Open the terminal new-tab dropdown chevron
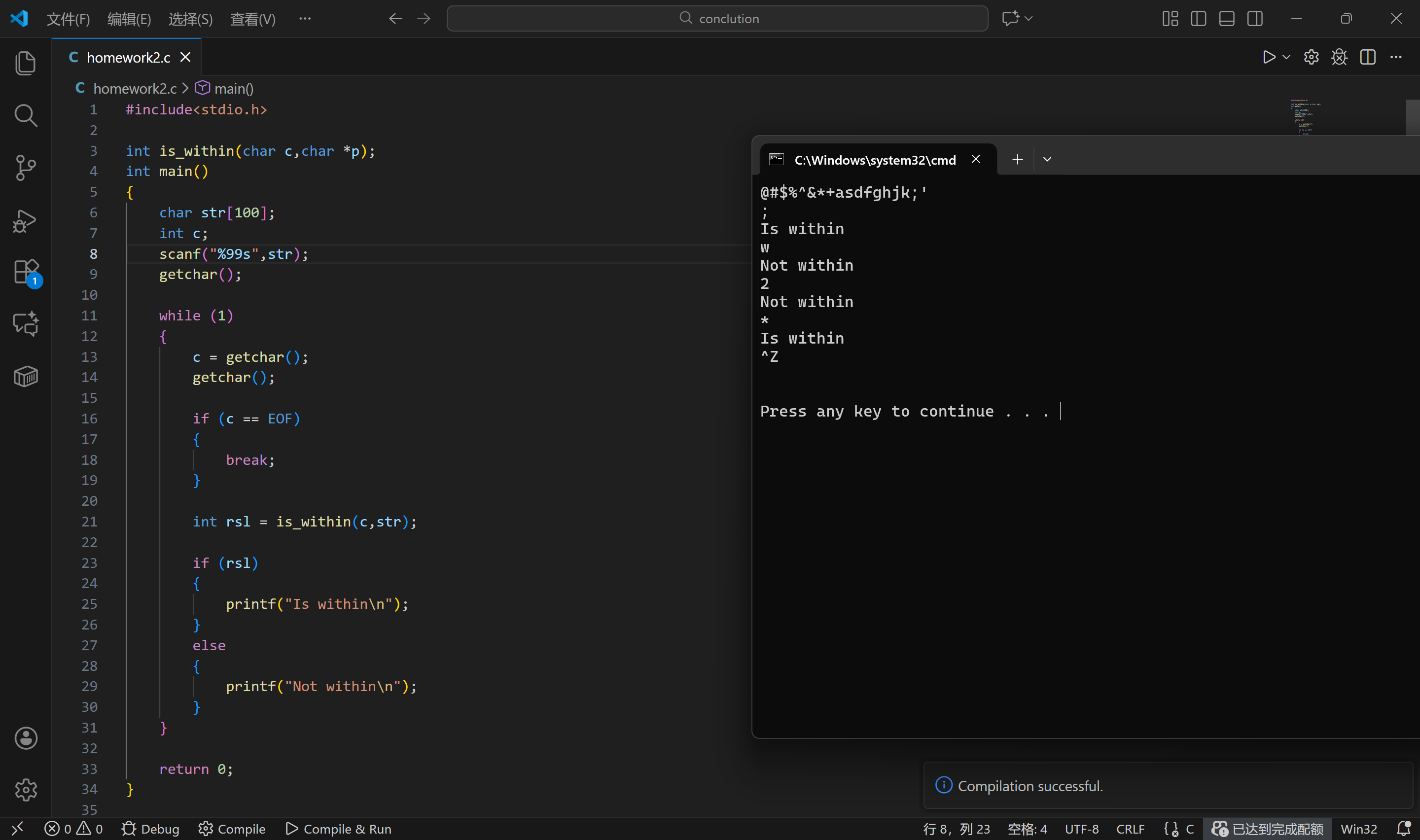The image size is (1420, 840). (1047, 160)
